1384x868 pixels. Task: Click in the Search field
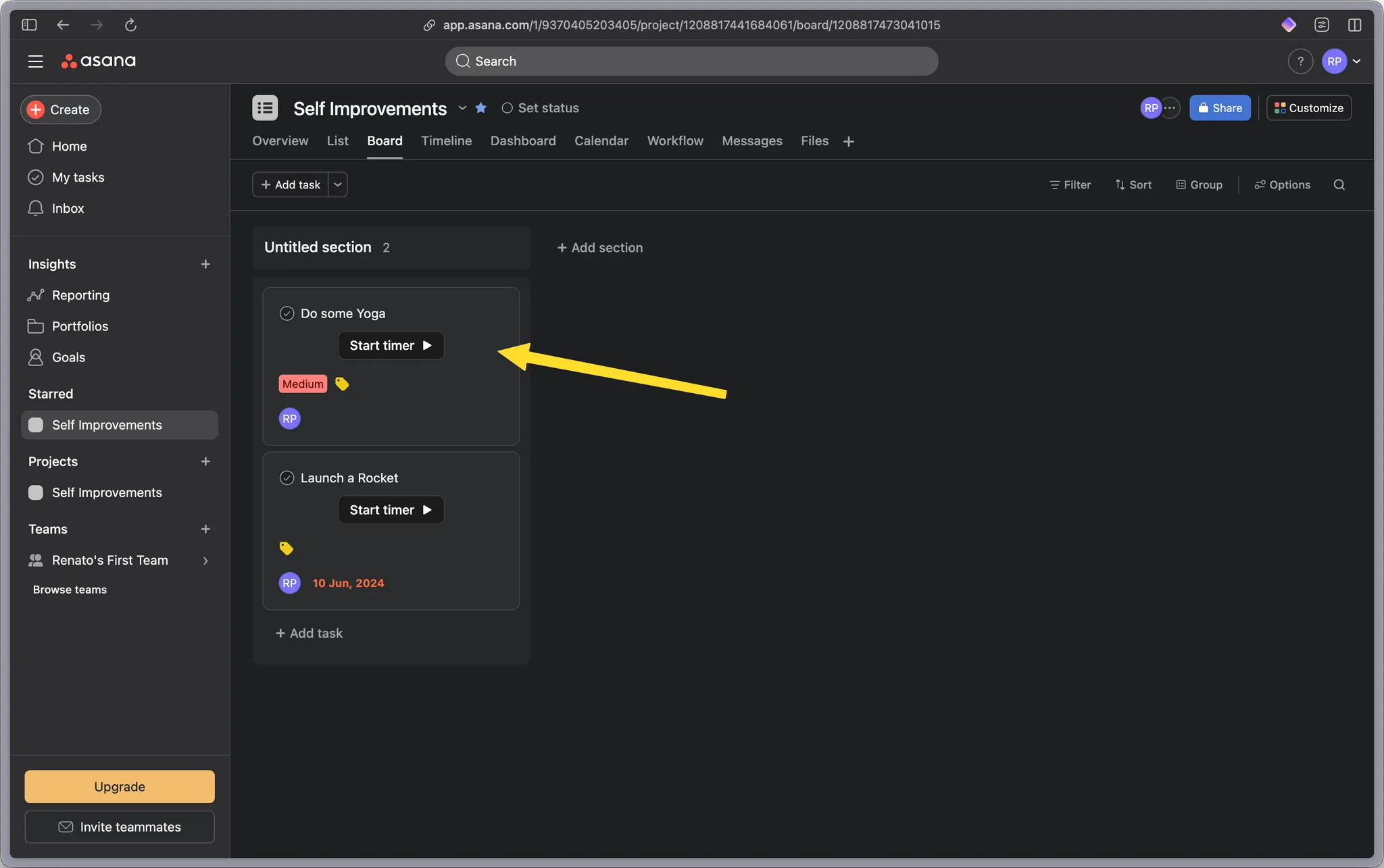pyautogui.click(x=691, y=61)
